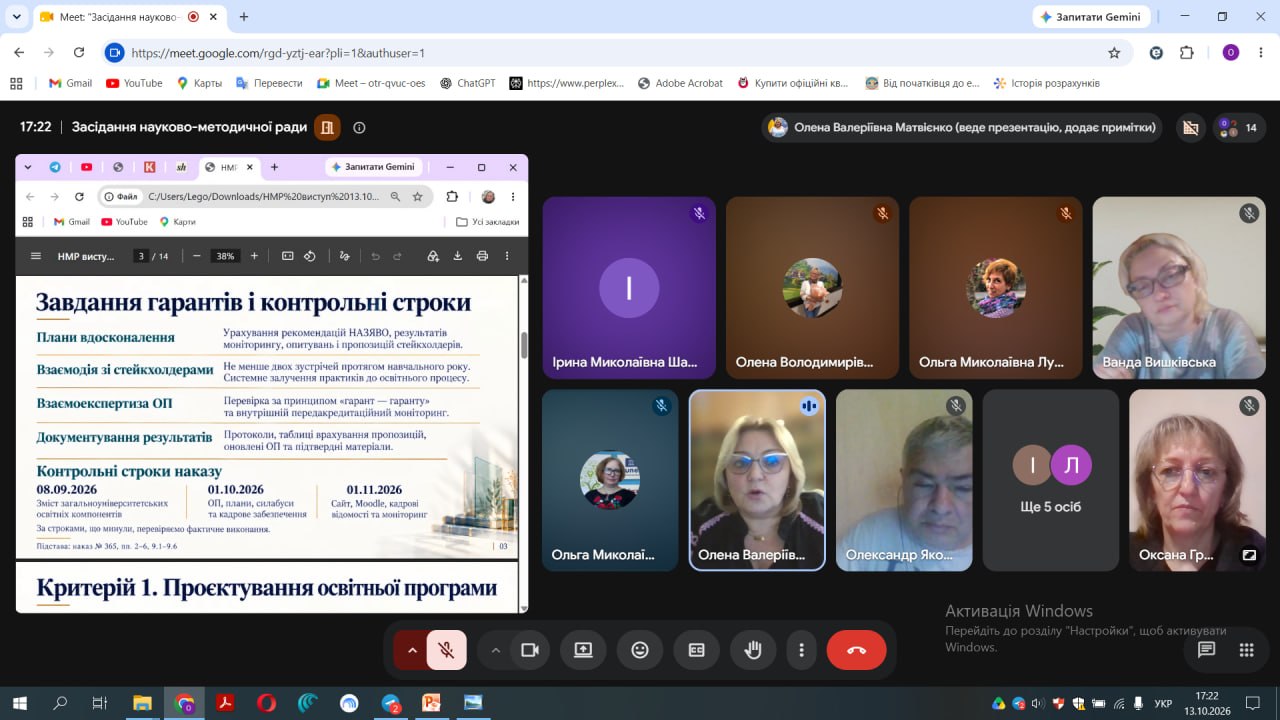The width and height of the screenshot is (1280, 720).
Task: Bookmark this page with the star icon
Action: pyautogui.click(x=1114, y=53)
